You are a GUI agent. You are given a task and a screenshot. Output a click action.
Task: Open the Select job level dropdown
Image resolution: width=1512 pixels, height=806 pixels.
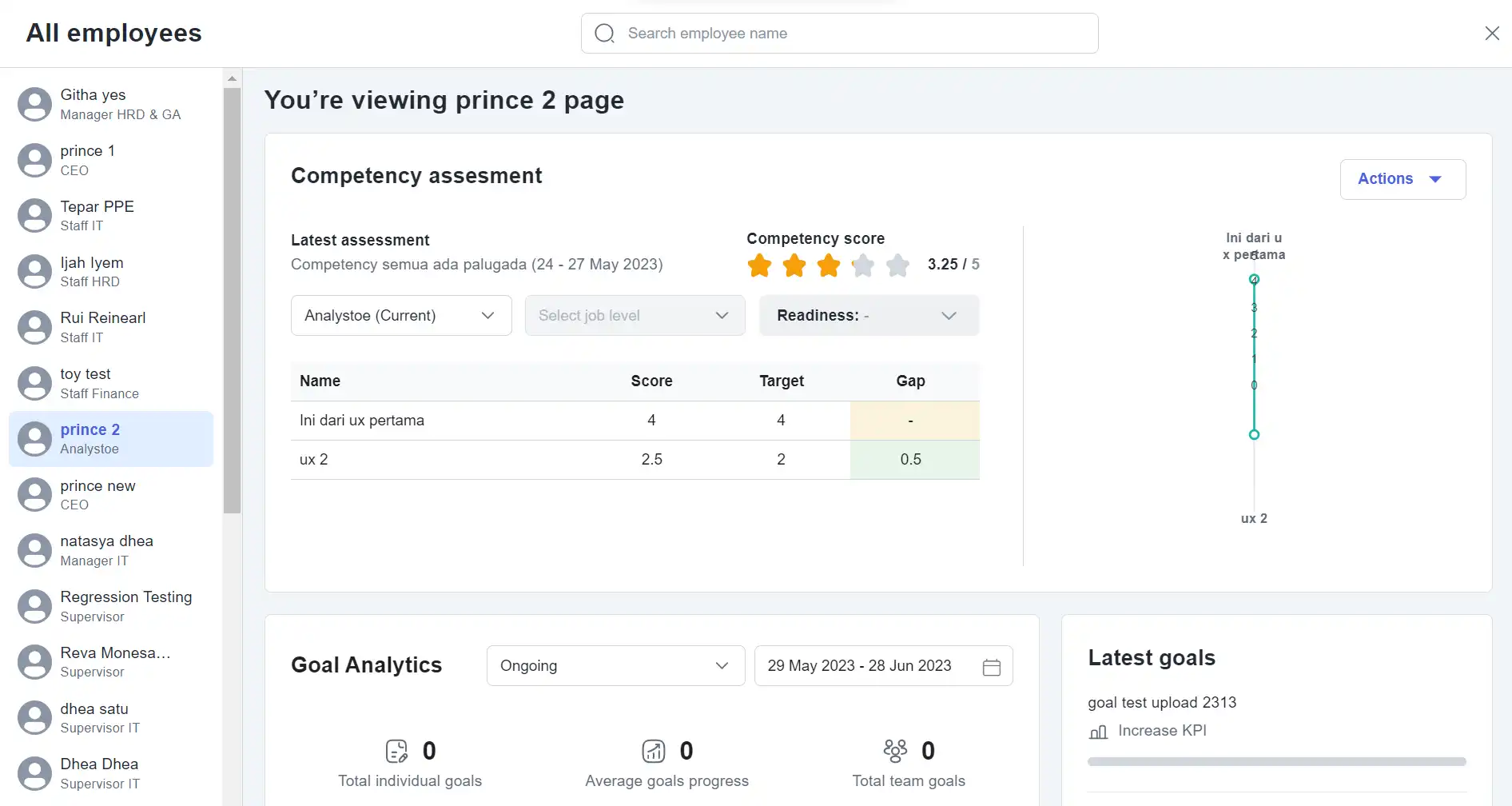[635, 316]
